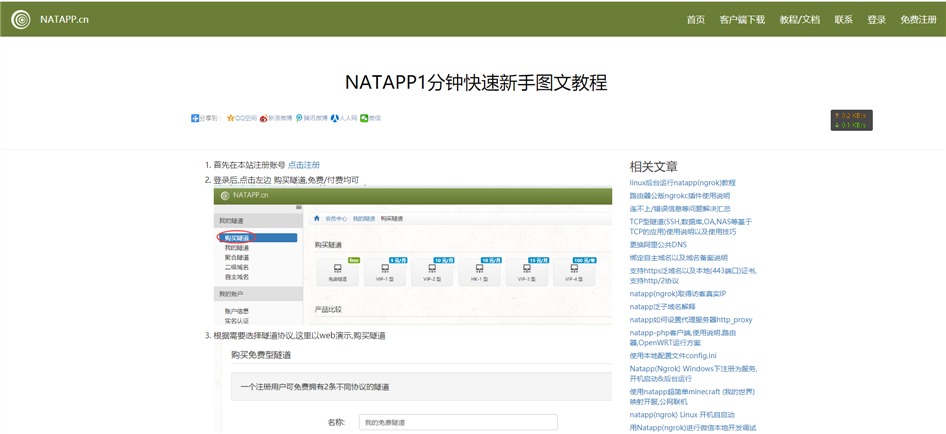The width and height of the screenshot is (946, 434).
Task: Open article 使用本地配置文件config.ini
Action: point(673,356)
